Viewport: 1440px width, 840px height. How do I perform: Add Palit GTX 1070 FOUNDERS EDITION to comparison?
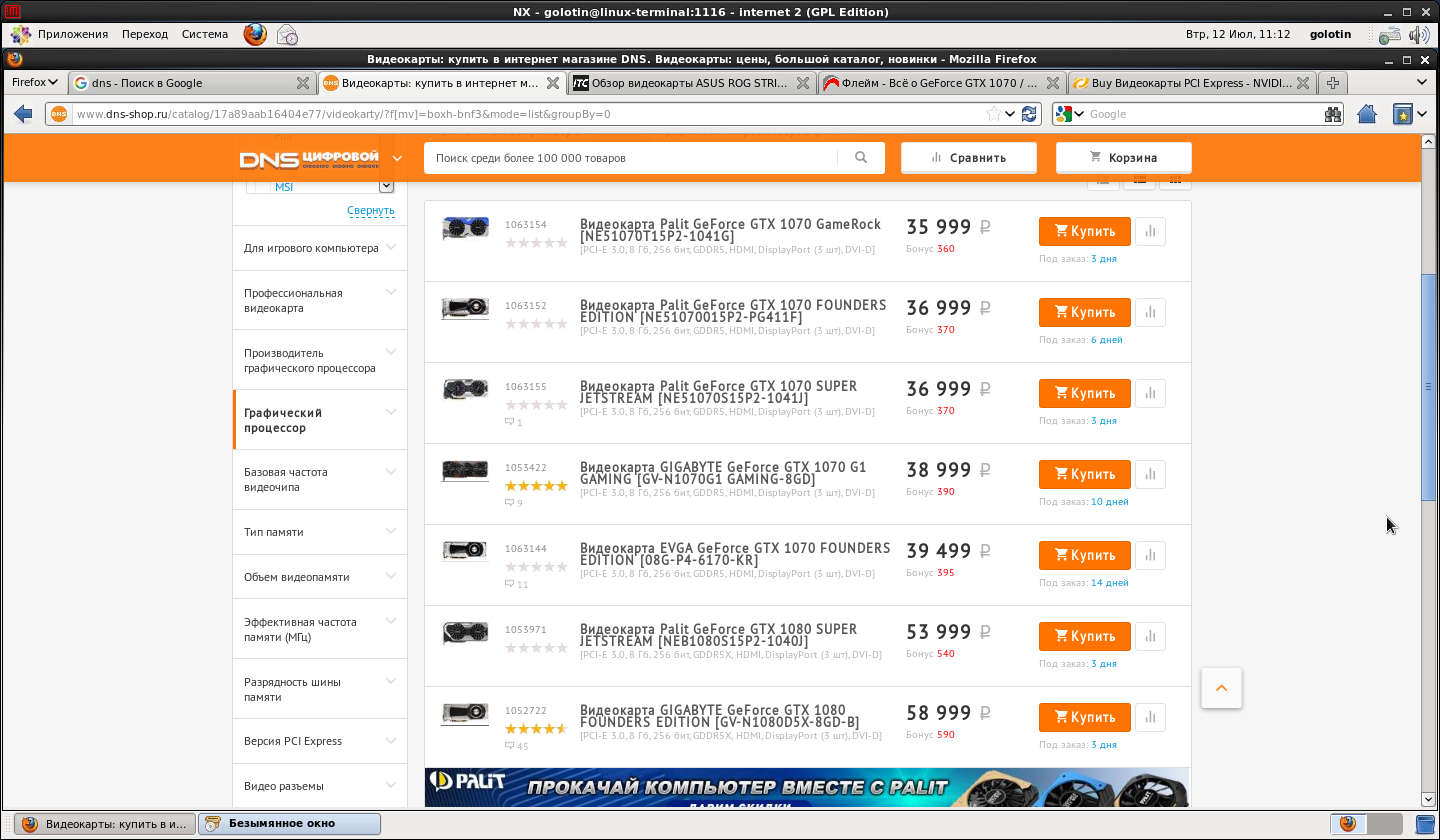click(x=1150, y=312)
